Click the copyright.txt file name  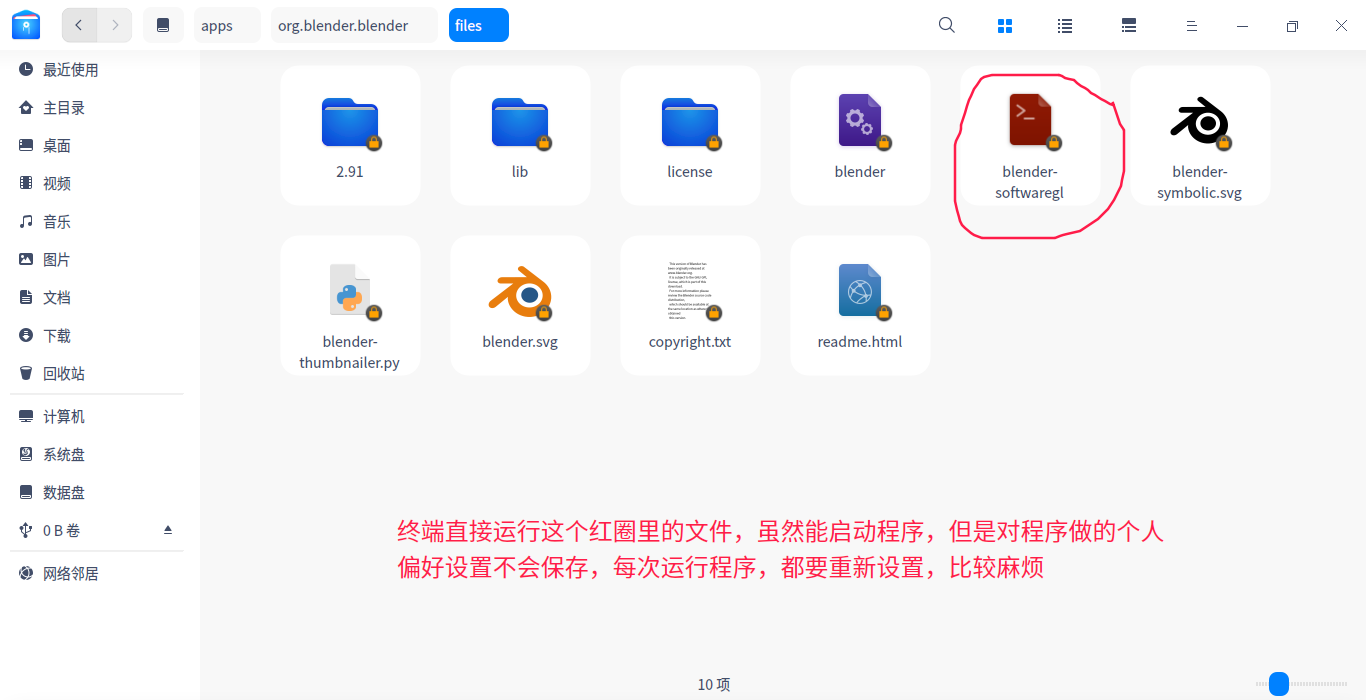click(x=690, y=342)
